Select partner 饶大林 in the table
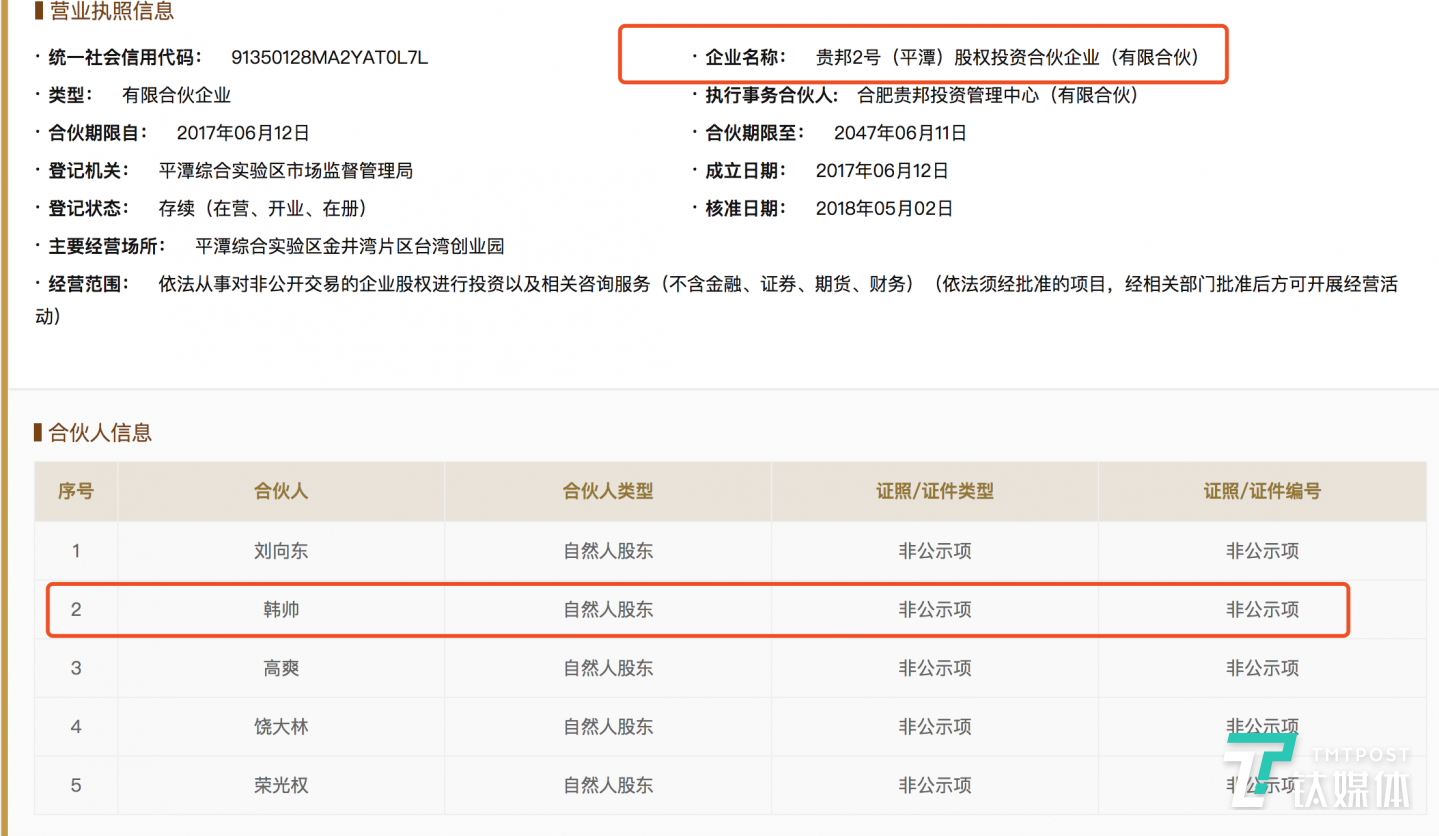Screen dimensions: 1439x836 [x=281, y=727]
